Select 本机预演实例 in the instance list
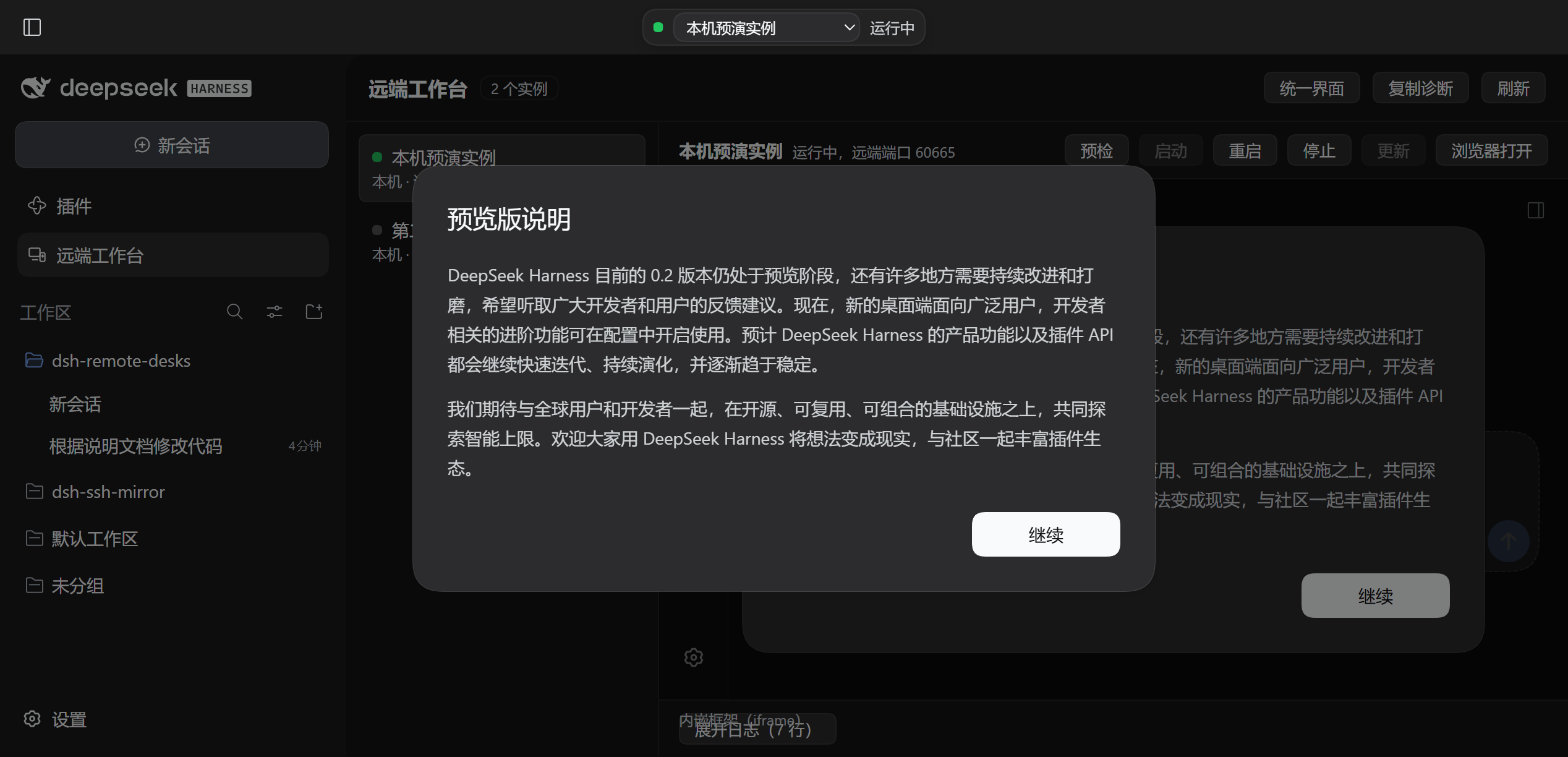The image size is (1568, 757). tap(501, 168)
